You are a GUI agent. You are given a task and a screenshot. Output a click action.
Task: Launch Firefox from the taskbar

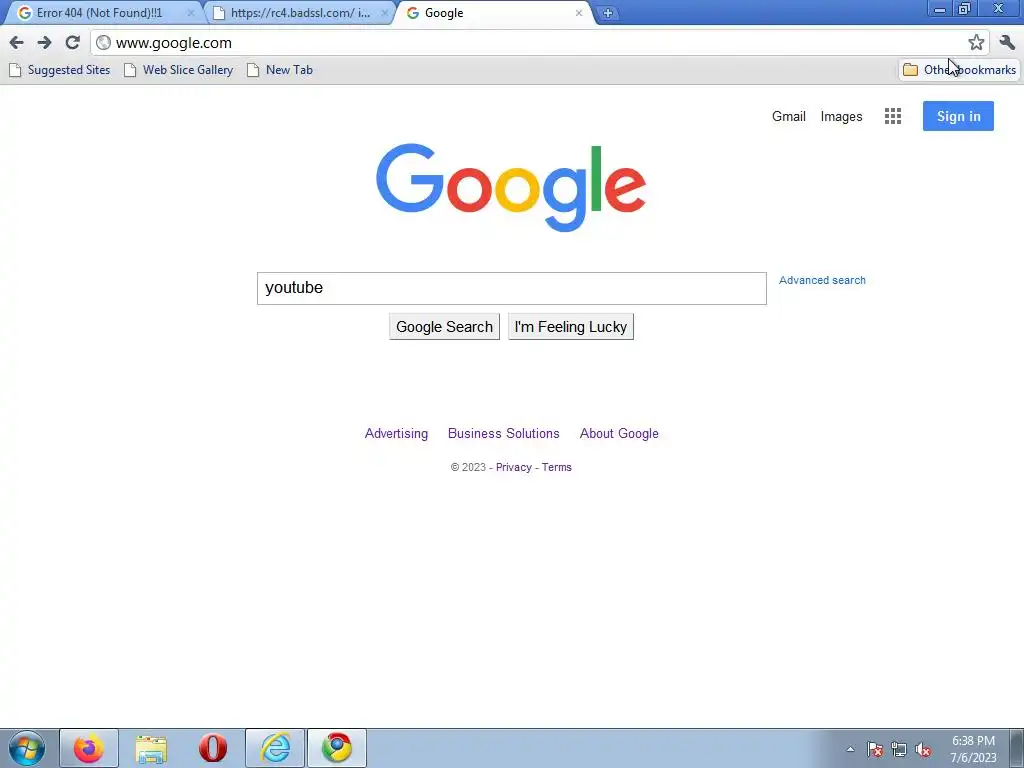pyautogui.click(x=89, y=748)
